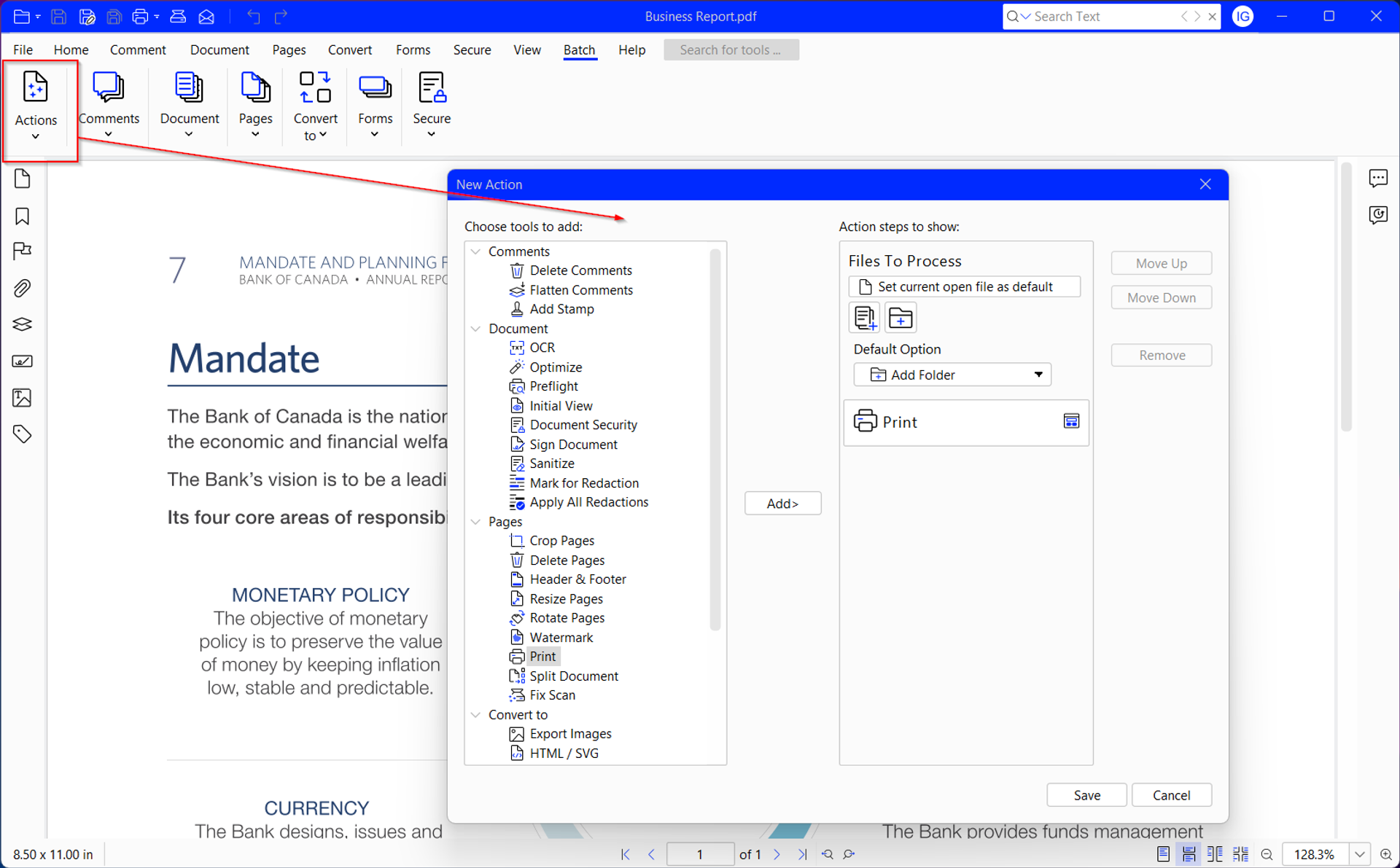The height and width of the screenshot is (868, 1400).
Task: Open Print step settings icon
Action: 1071,421
